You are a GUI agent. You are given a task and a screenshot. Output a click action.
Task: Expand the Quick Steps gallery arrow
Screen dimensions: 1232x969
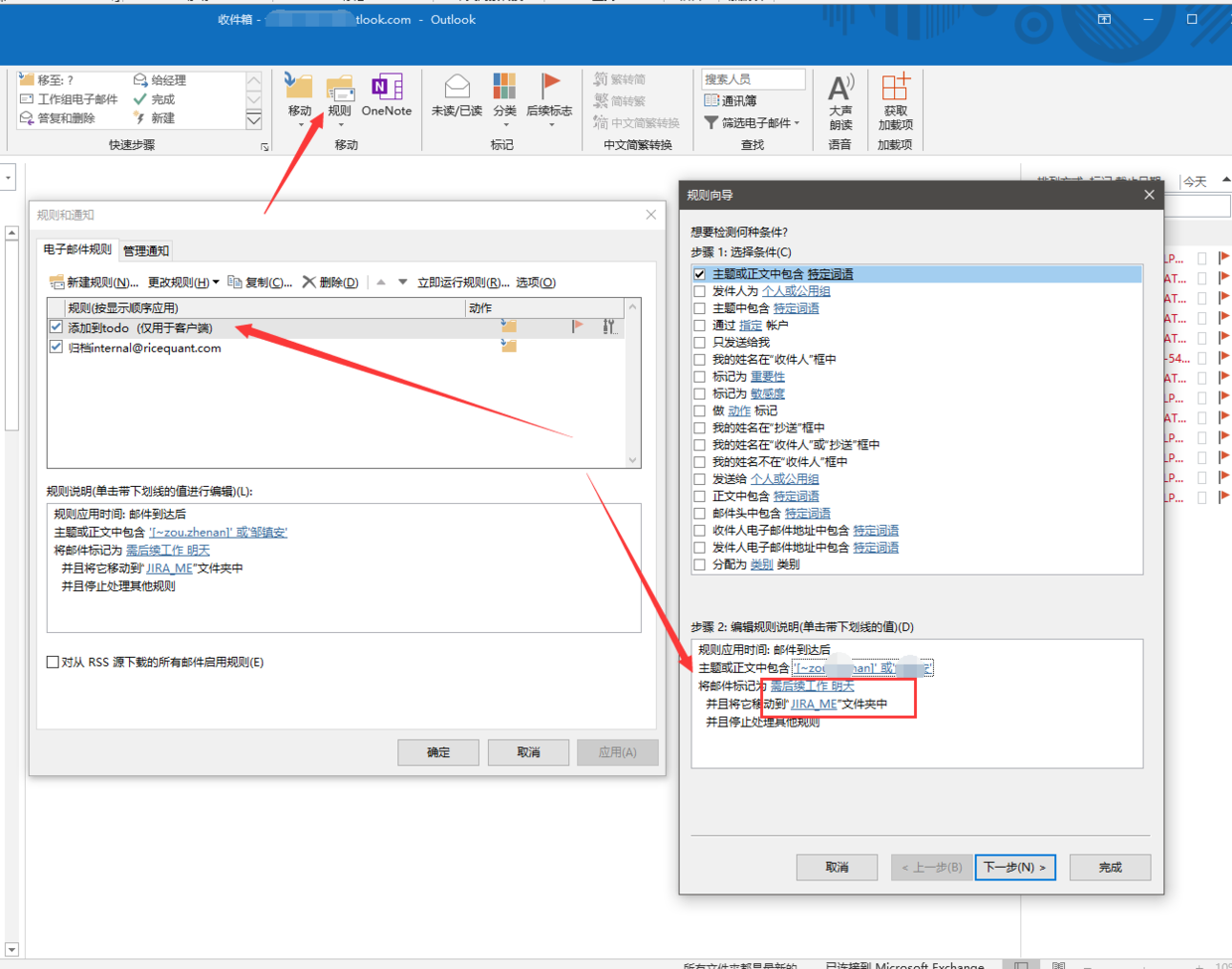tap(254, 119)
